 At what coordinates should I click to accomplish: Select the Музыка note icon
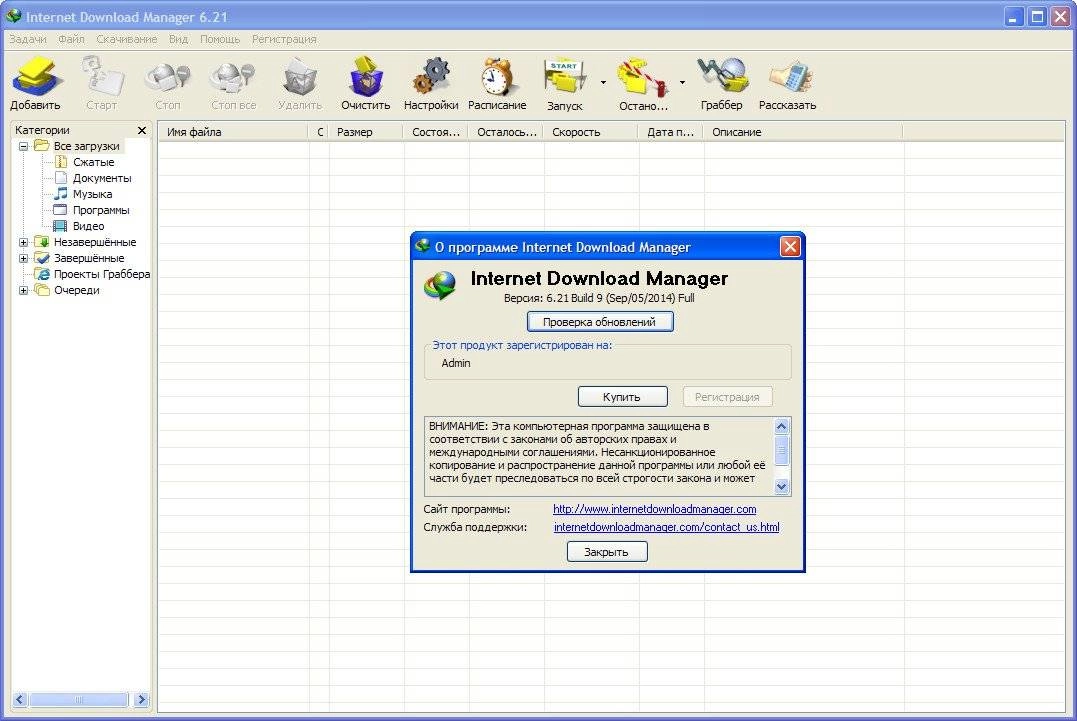click(x=61, y=194)
